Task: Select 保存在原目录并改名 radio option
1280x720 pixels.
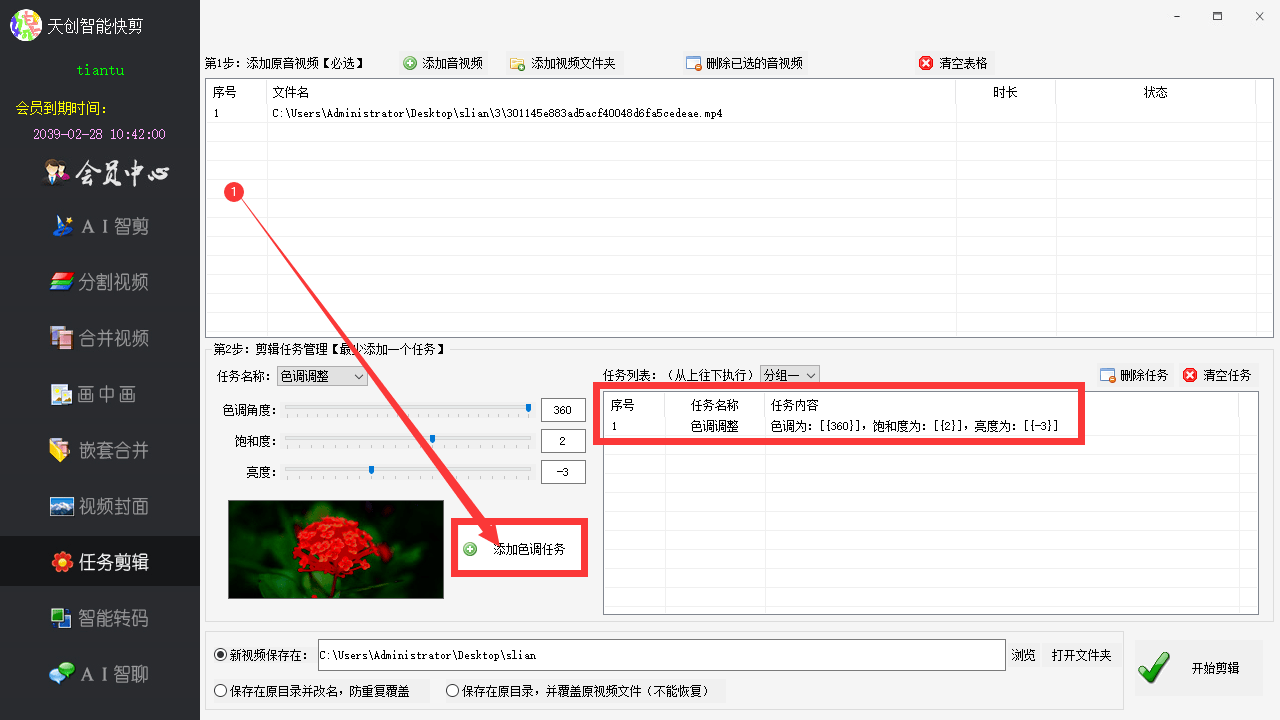Action: coord(221,690)
